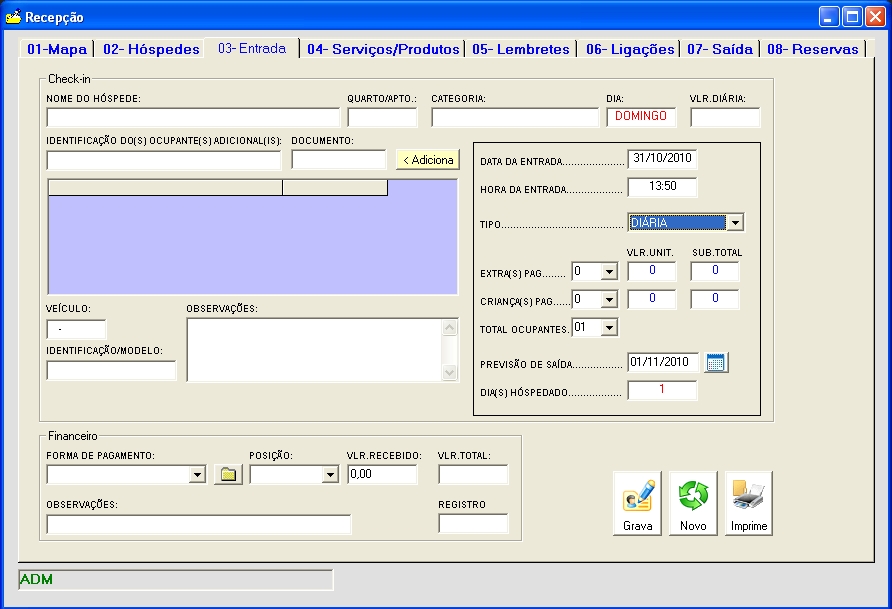The height and width of the screenshot is (609, 892).
Task: Open the Criança(s) Pag quantity dropdown
Action: click(609, 299)
